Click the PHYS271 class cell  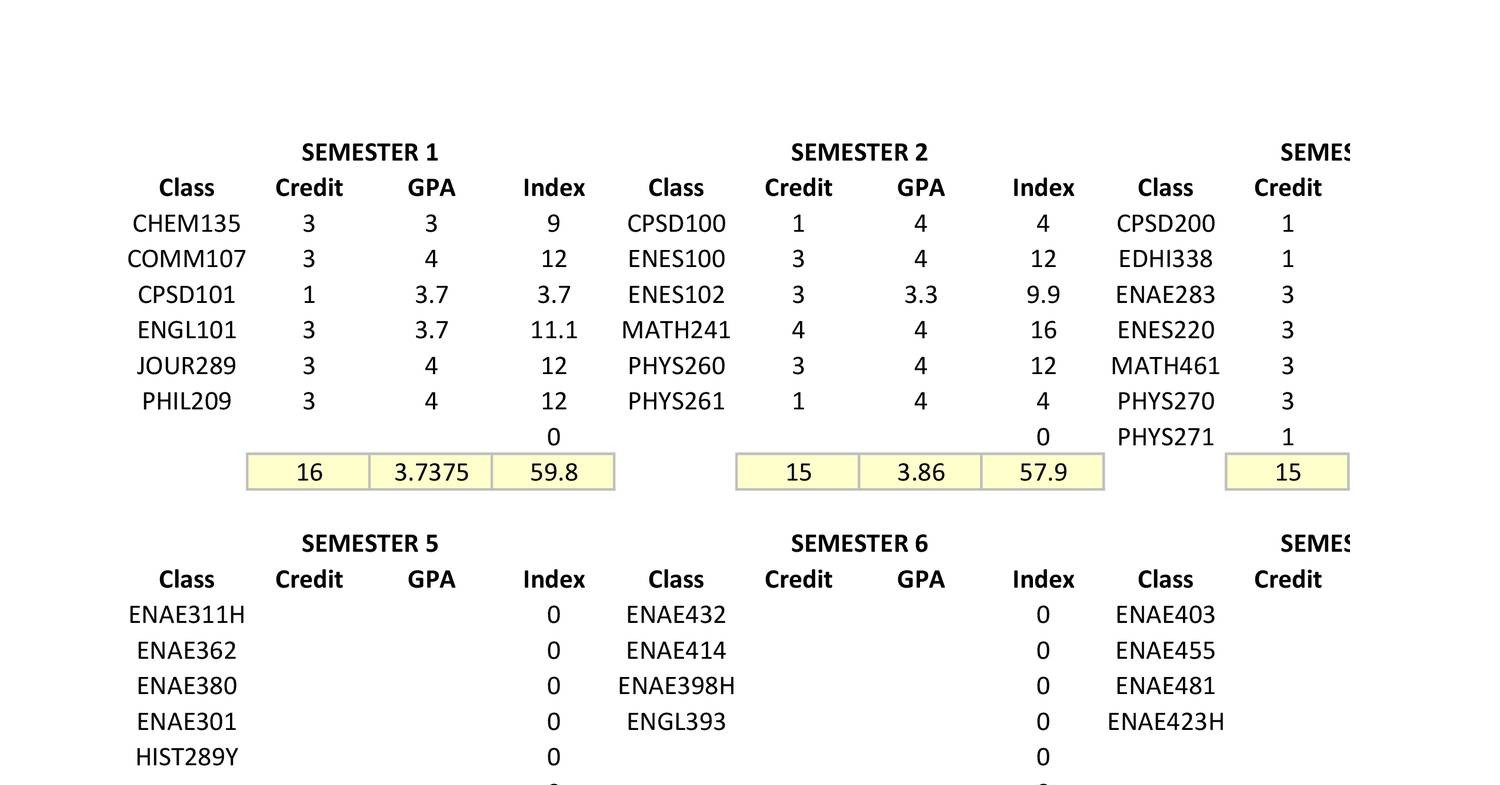point(1165,437)
